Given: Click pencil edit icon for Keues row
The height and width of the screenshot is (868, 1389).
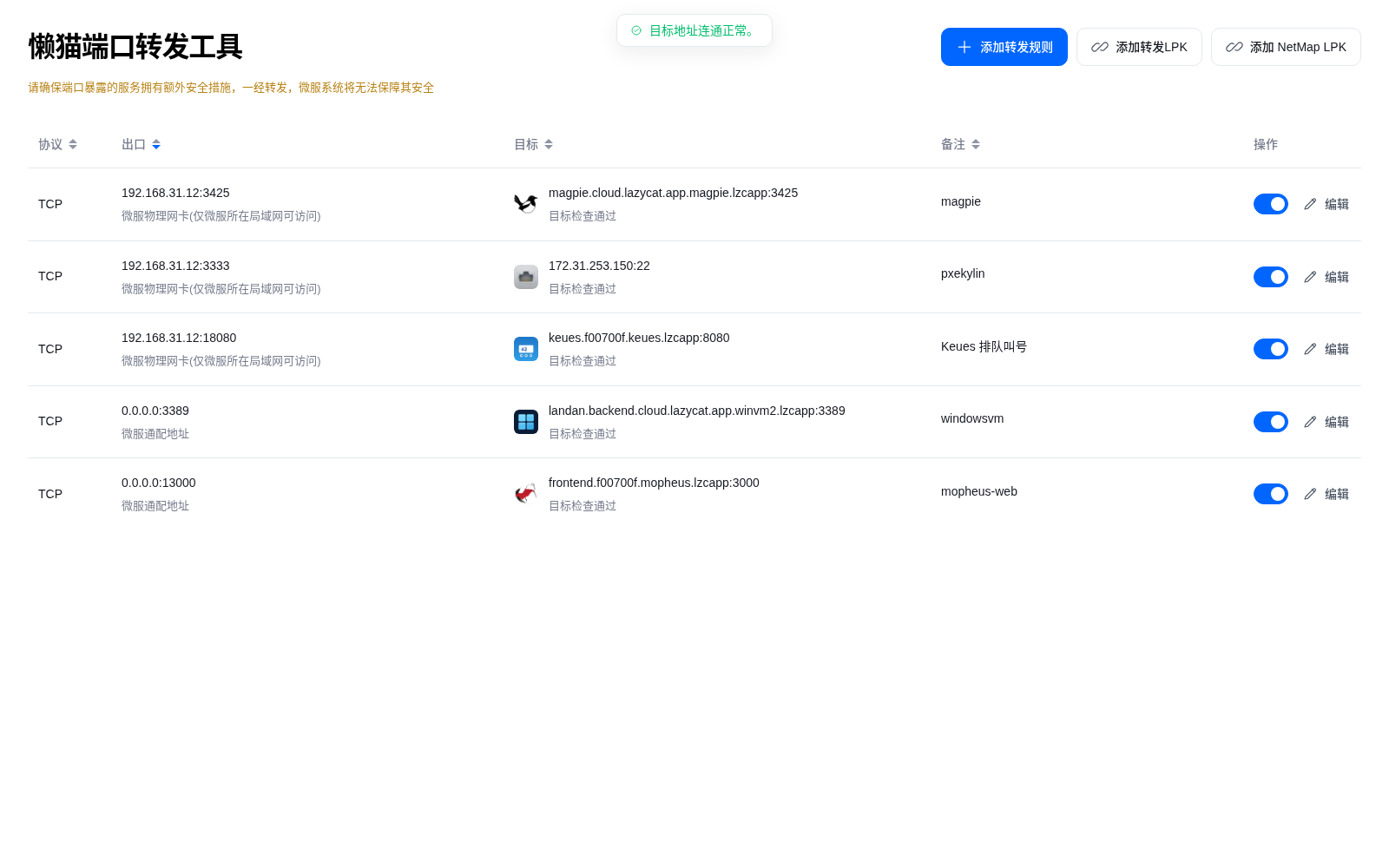Looking at the screenshot, I should (1310, 349).
